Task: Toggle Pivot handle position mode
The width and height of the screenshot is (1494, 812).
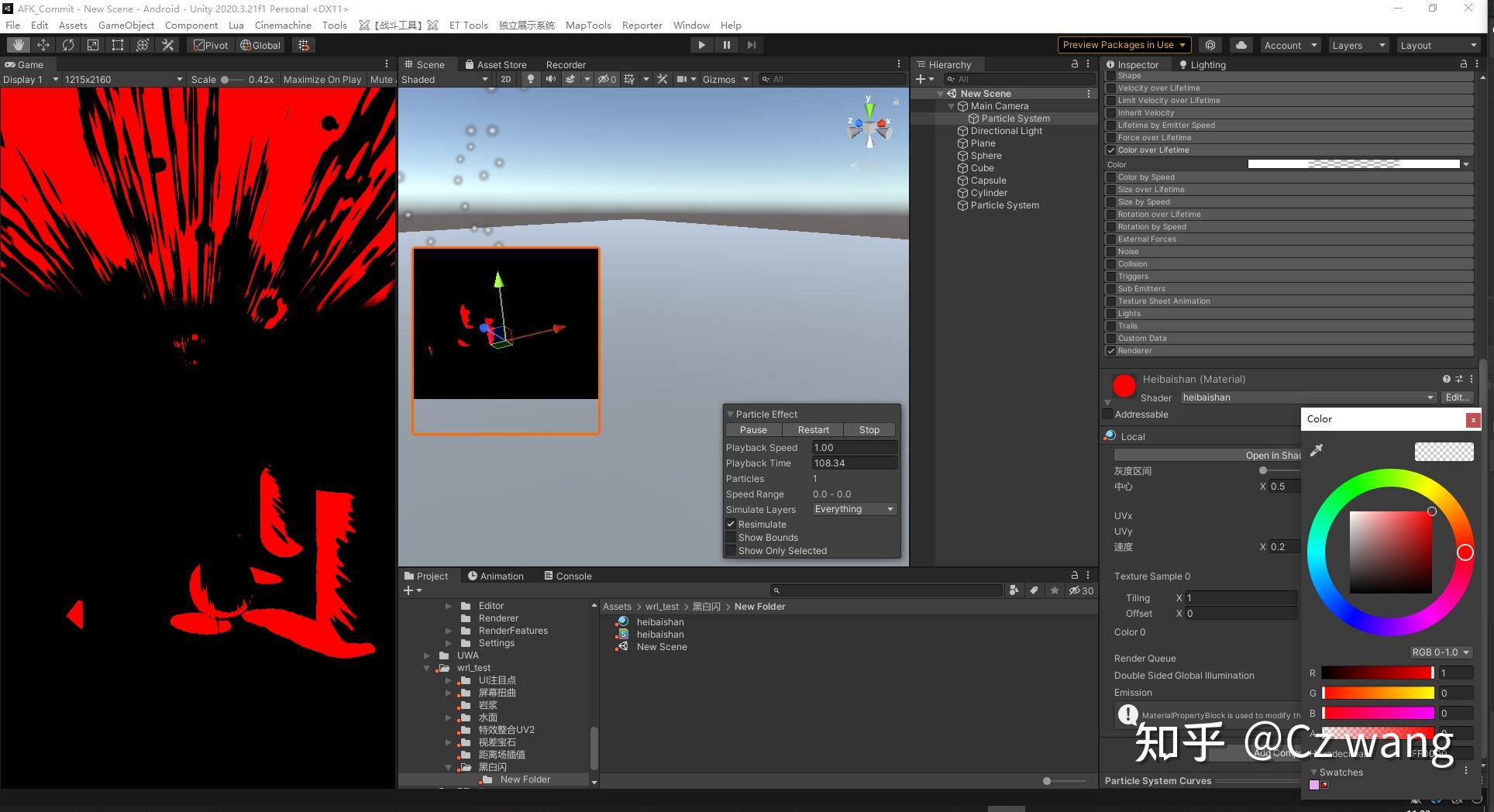Action: (210, 44)
